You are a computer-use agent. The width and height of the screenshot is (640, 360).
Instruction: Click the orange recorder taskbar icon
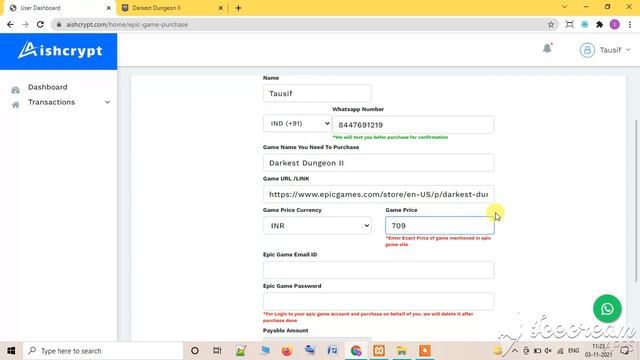pos(424,351)
